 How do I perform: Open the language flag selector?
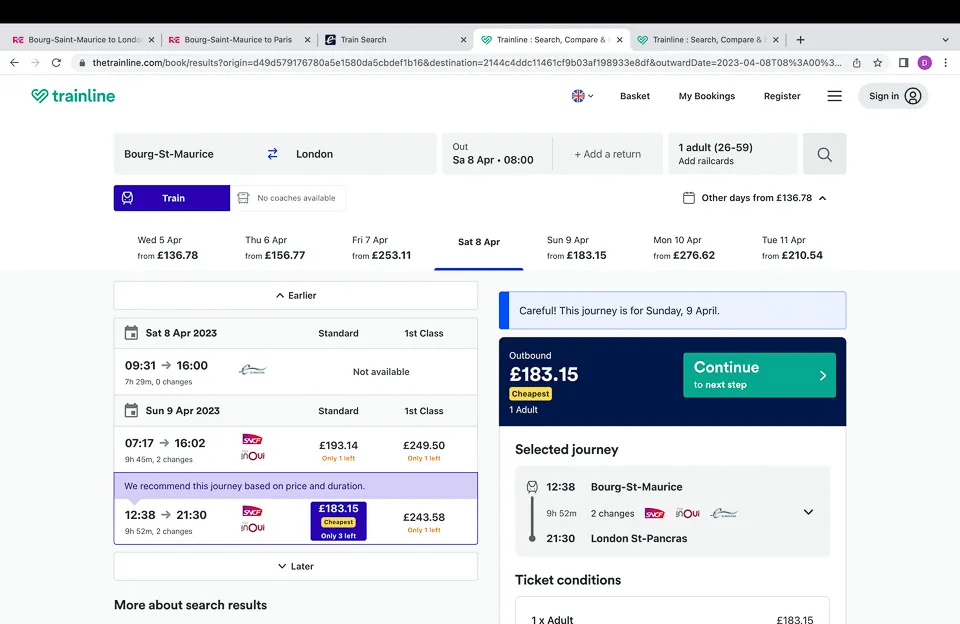pyautogui.click(x=582, y=96)
